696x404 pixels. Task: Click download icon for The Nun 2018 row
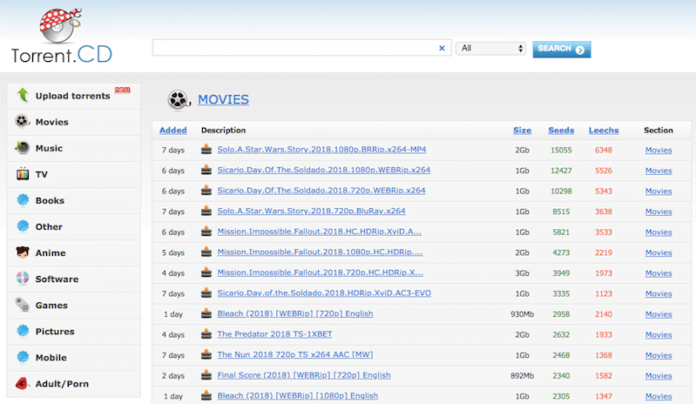(206, 355)
